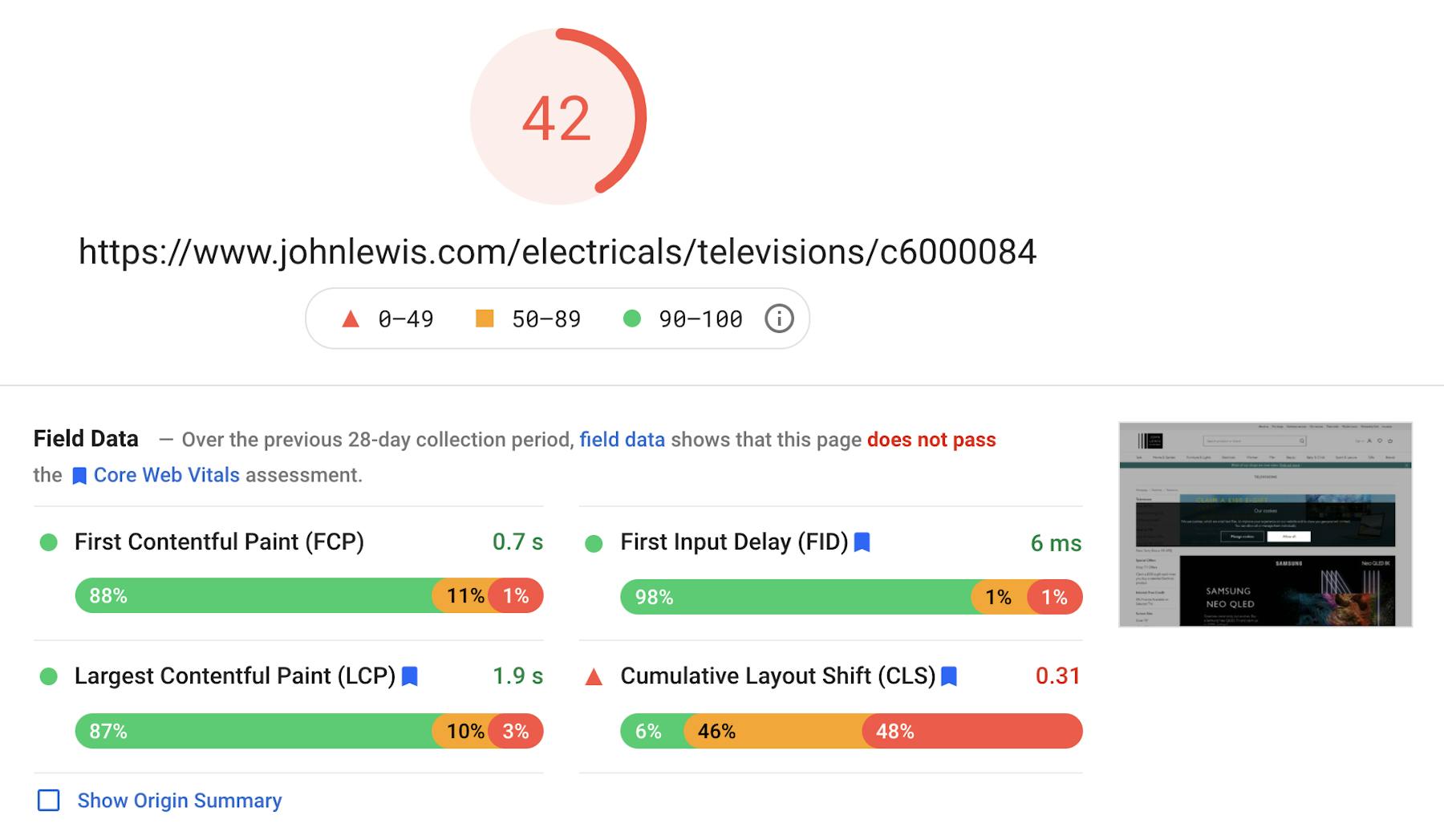
Task: Click the 46% orange segment of CLS bar
Action: (774, 731)
